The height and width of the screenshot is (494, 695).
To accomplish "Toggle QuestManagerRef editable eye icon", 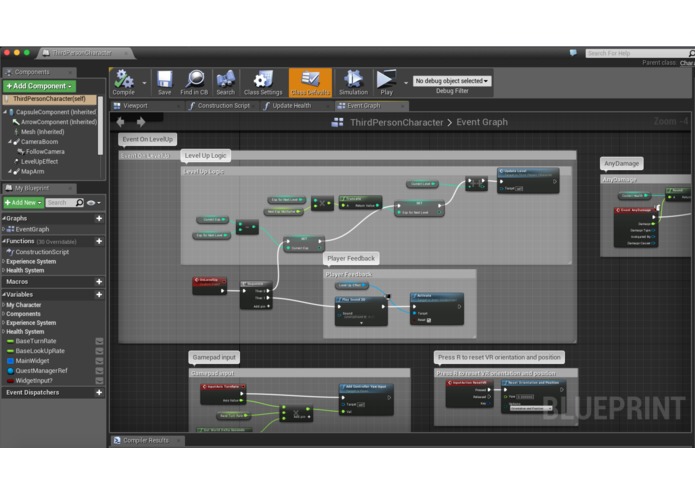I will coord(99,371).
